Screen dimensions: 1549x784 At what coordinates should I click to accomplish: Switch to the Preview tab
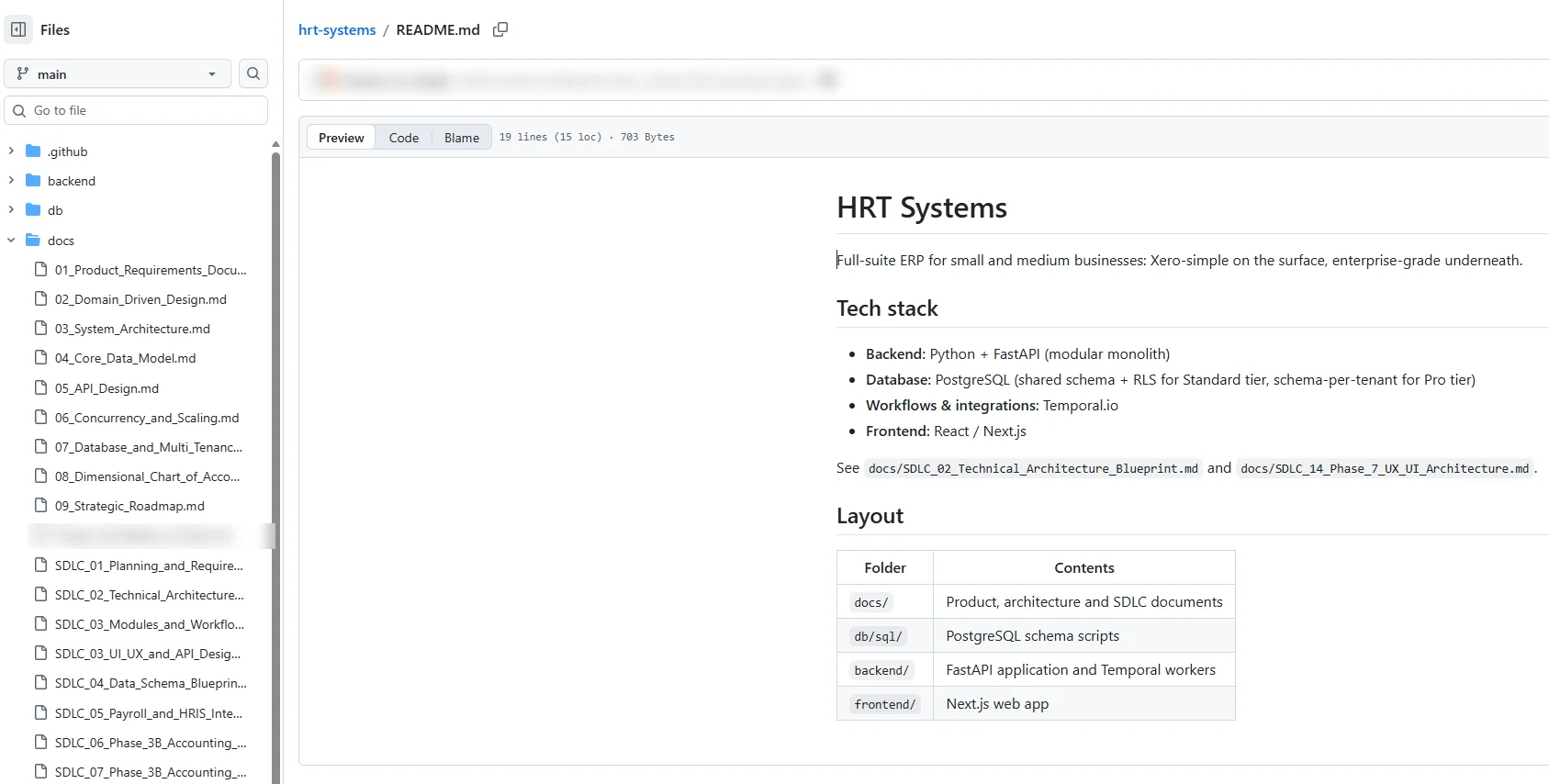click(342, 138)
